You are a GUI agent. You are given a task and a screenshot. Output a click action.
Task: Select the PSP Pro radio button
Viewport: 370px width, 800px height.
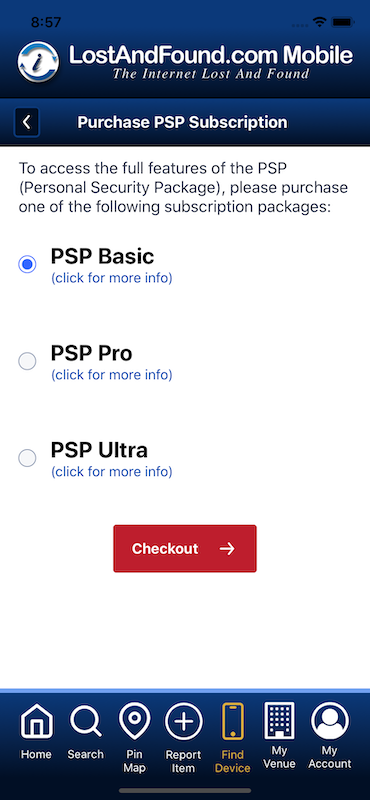pyautogui.click(x=27, y=361)
